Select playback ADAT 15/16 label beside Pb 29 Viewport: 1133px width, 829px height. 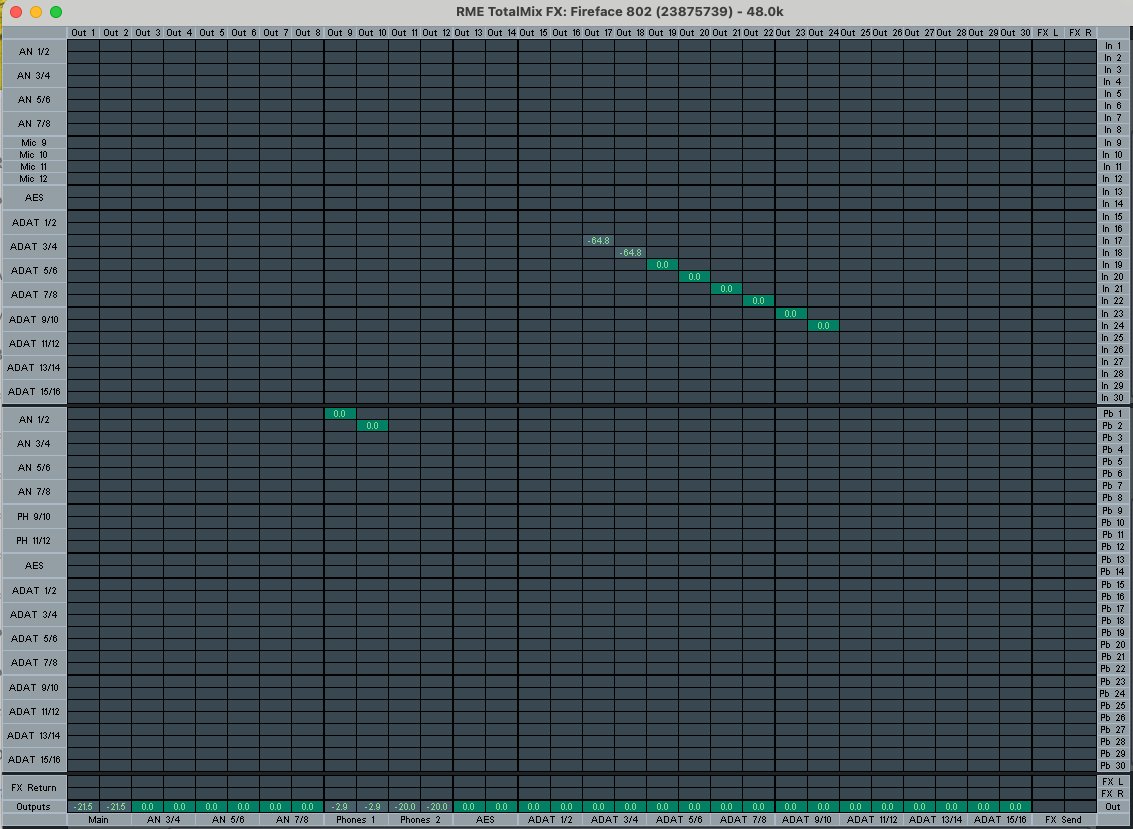click(34, 760)
